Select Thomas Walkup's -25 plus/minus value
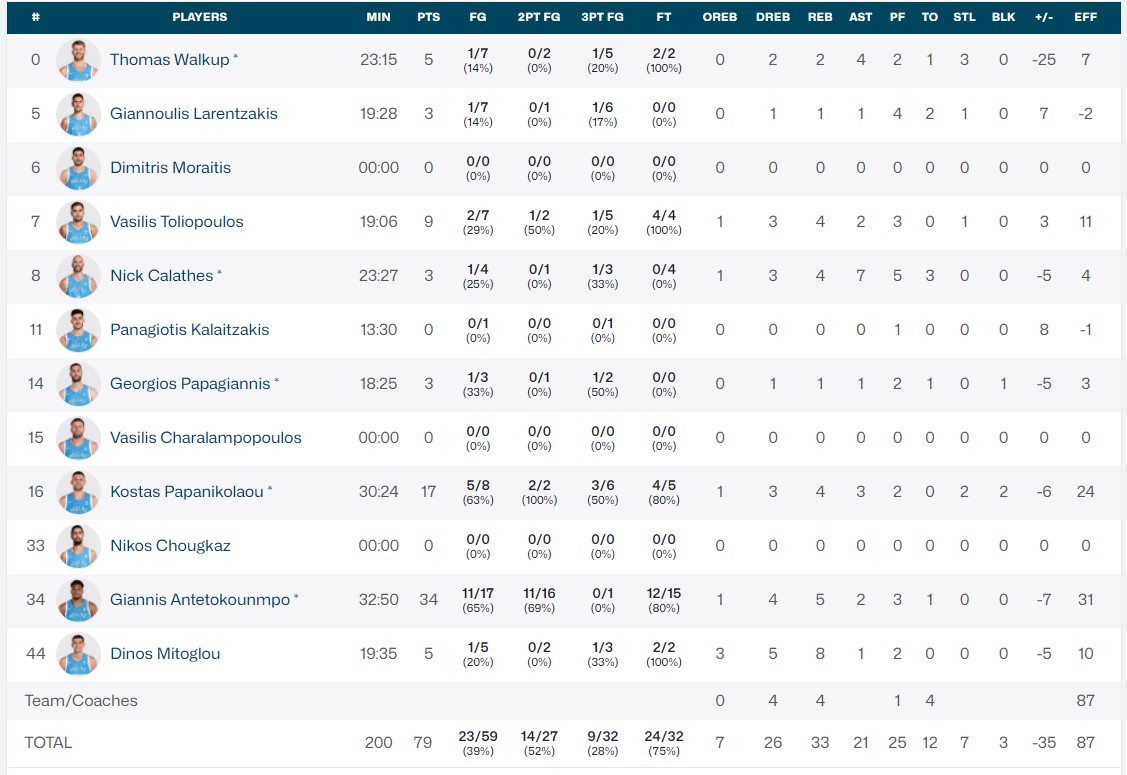The height and width of the screenshot is (775, 1127). click(x=1044, y=60)
